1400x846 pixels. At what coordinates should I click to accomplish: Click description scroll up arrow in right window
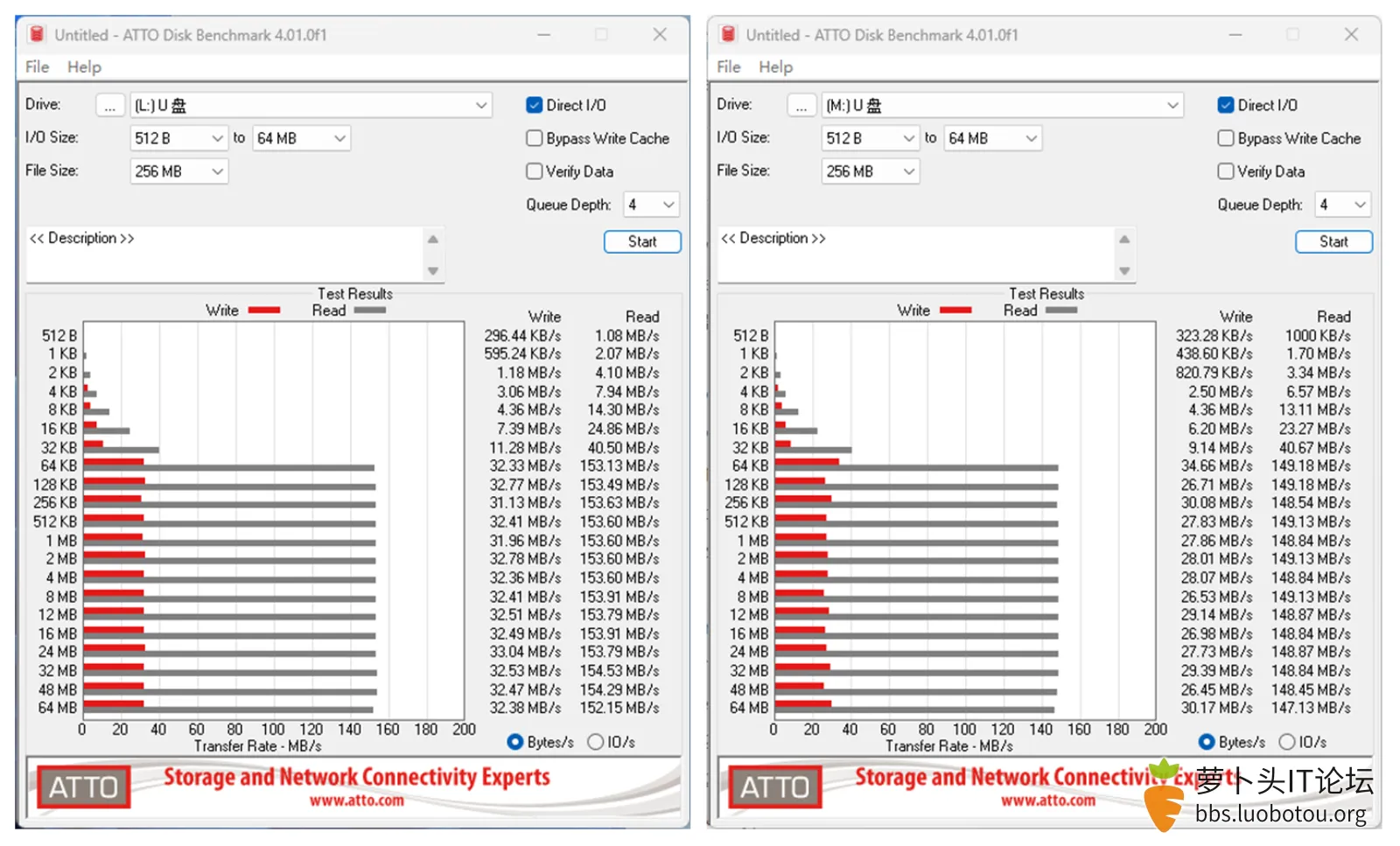point(1124,239)
